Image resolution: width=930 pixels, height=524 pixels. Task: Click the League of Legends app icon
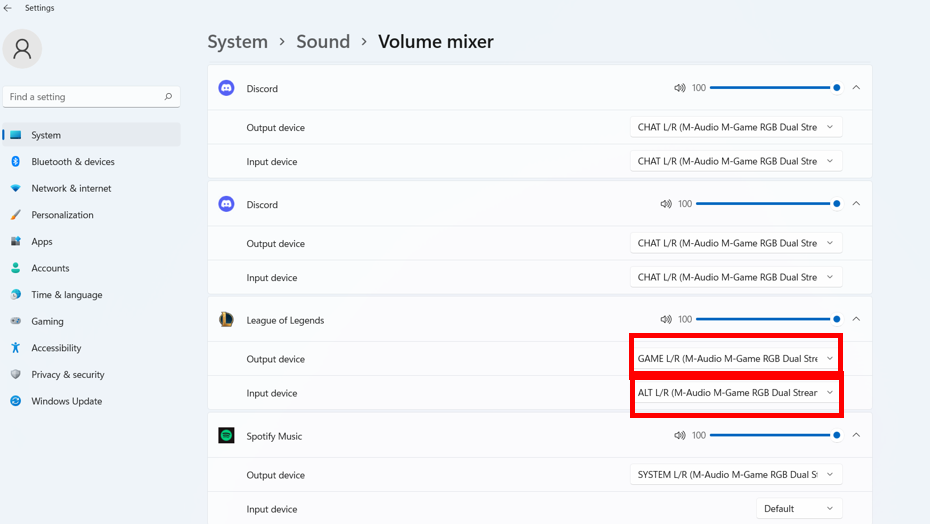point(226,319)
